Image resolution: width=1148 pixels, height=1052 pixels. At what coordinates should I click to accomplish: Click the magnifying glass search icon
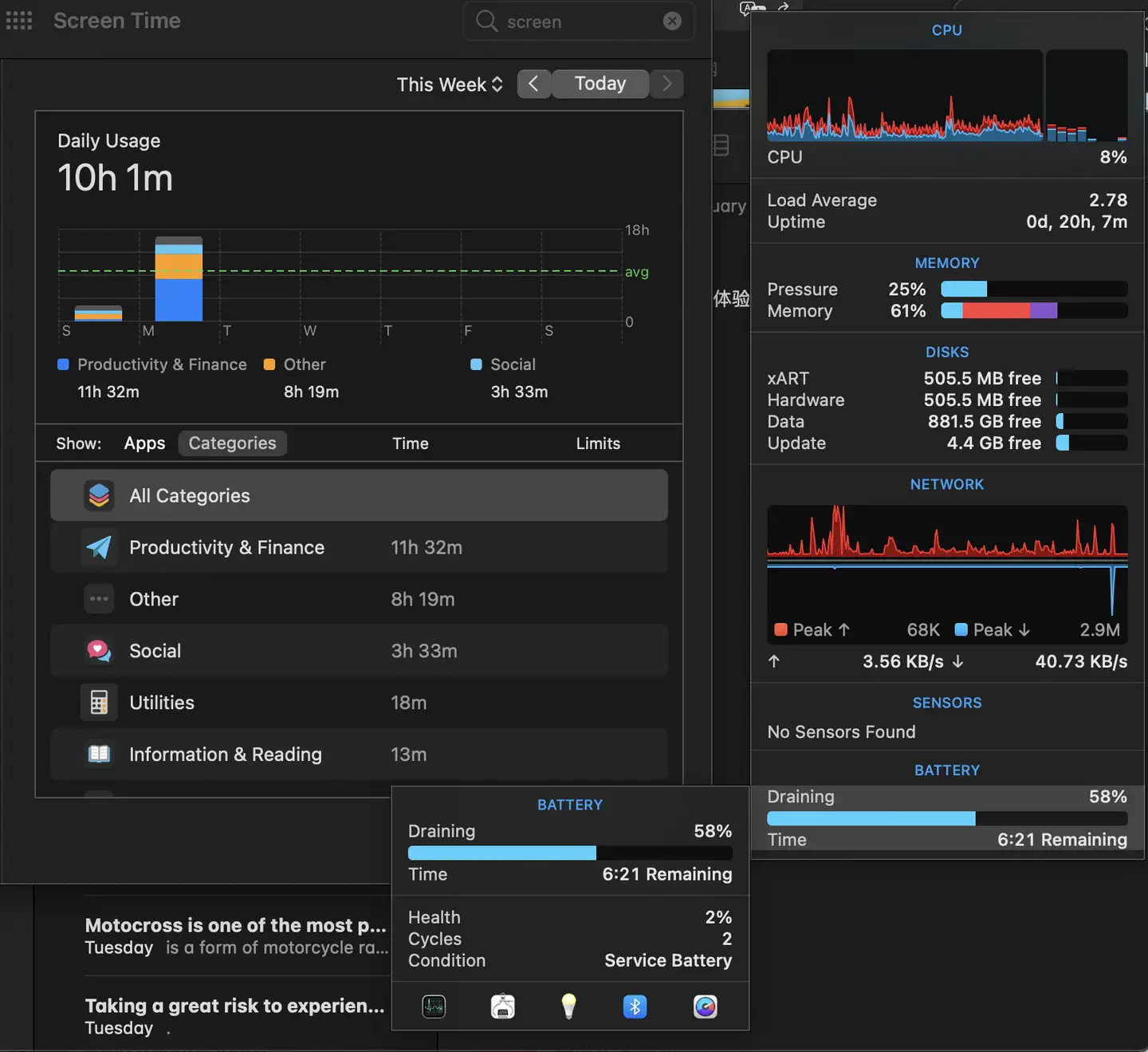486,21
